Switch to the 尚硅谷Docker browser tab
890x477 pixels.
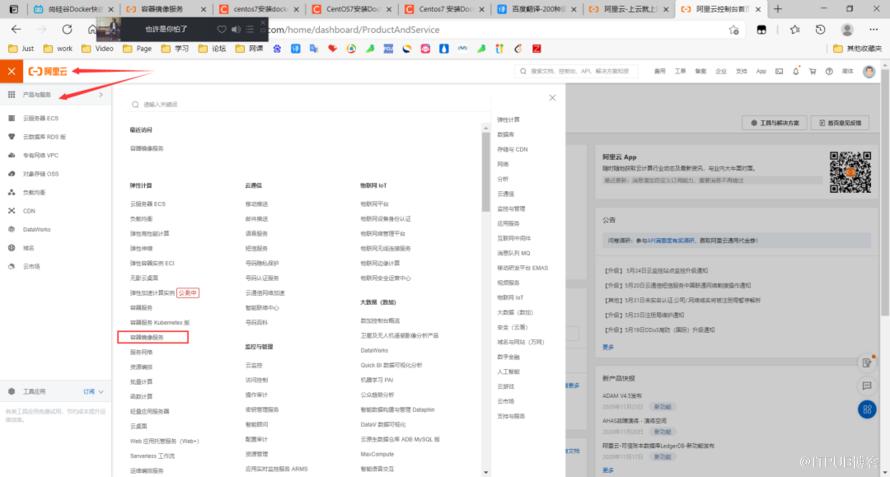point(73,9)
